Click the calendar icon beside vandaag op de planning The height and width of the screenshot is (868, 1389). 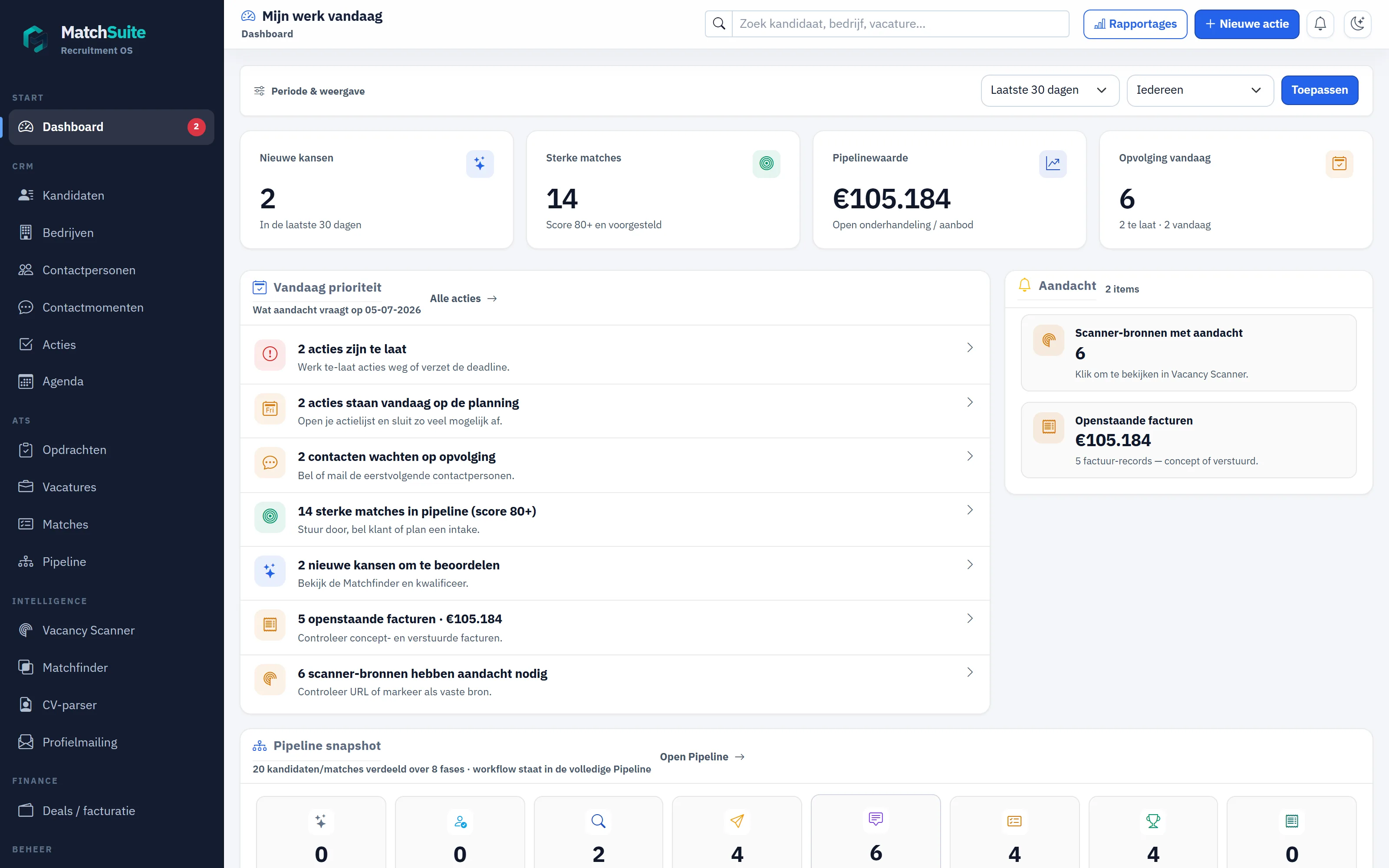(x=270, y=409)
